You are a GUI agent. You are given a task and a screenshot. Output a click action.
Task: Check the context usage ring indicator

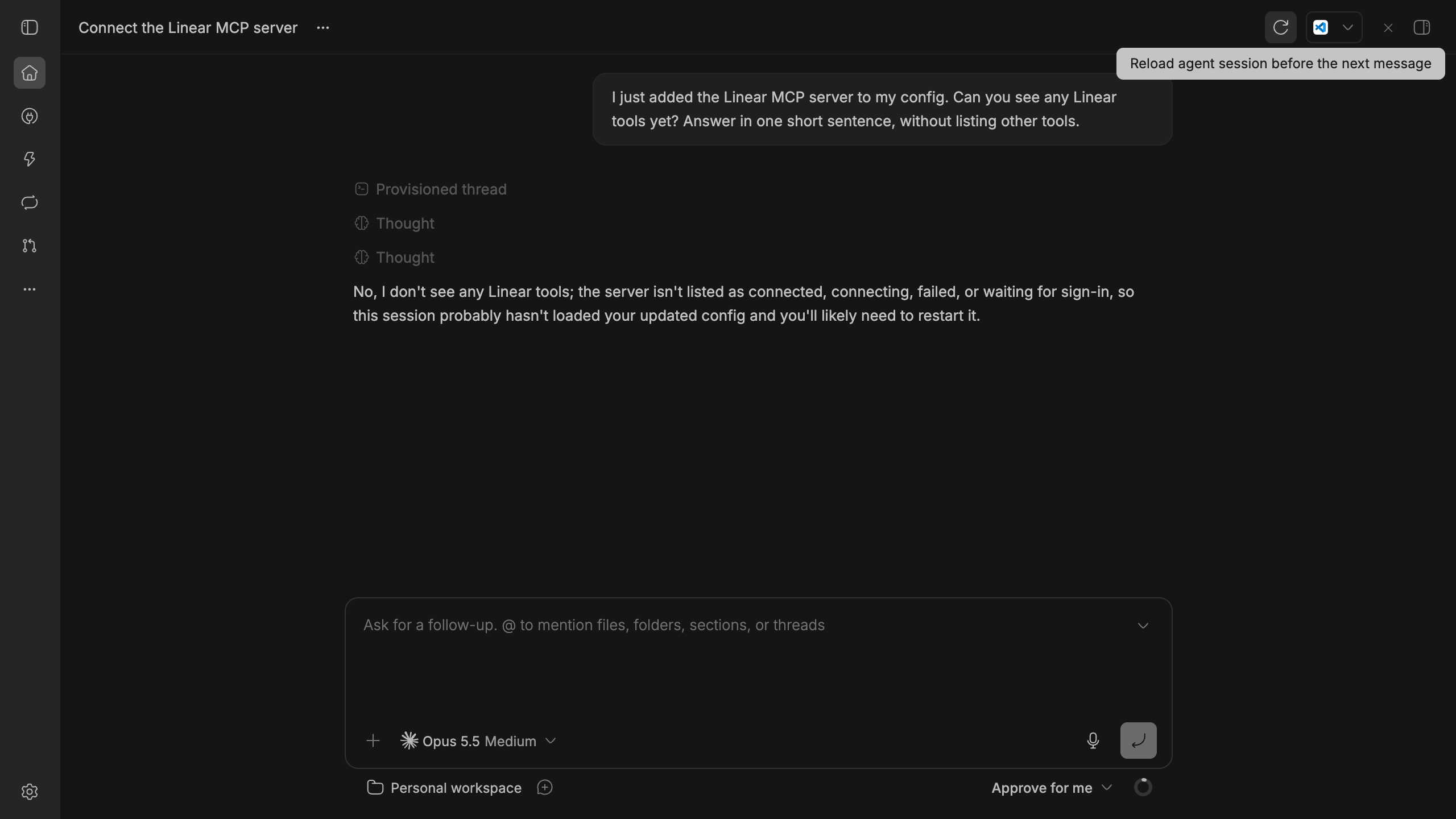[x=1143, y=787]
